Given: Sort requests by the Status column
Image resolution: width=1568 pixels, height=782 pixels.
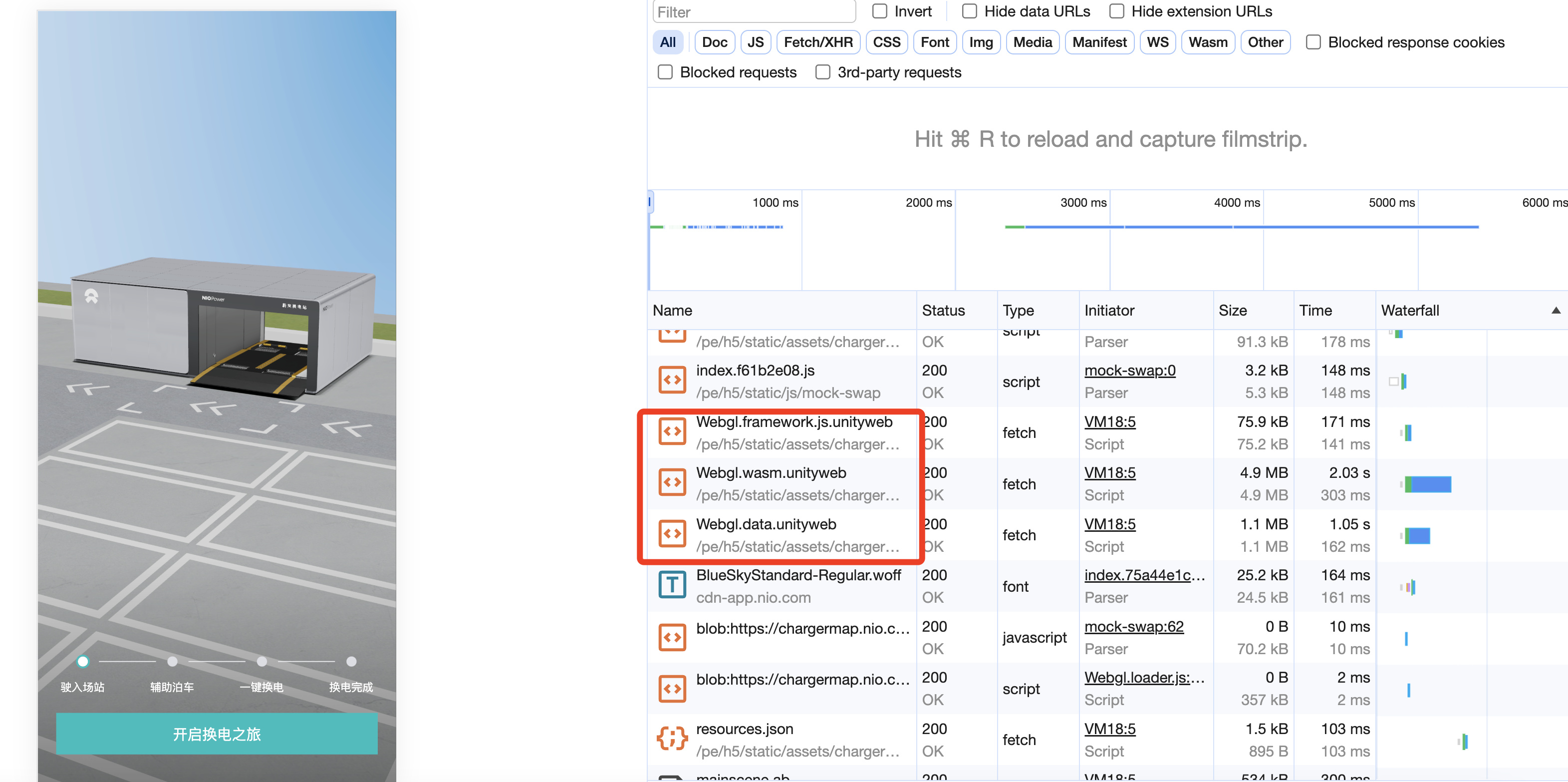Looking at the screenshot, I should pyautogui.click(x=943, y=311).
